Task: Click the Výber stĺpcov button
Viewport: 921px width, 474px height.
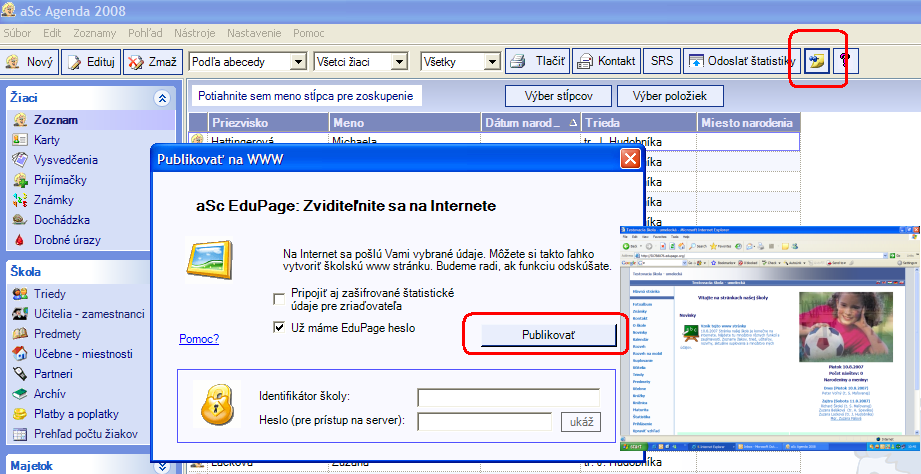Action: [x=559, y=96]
